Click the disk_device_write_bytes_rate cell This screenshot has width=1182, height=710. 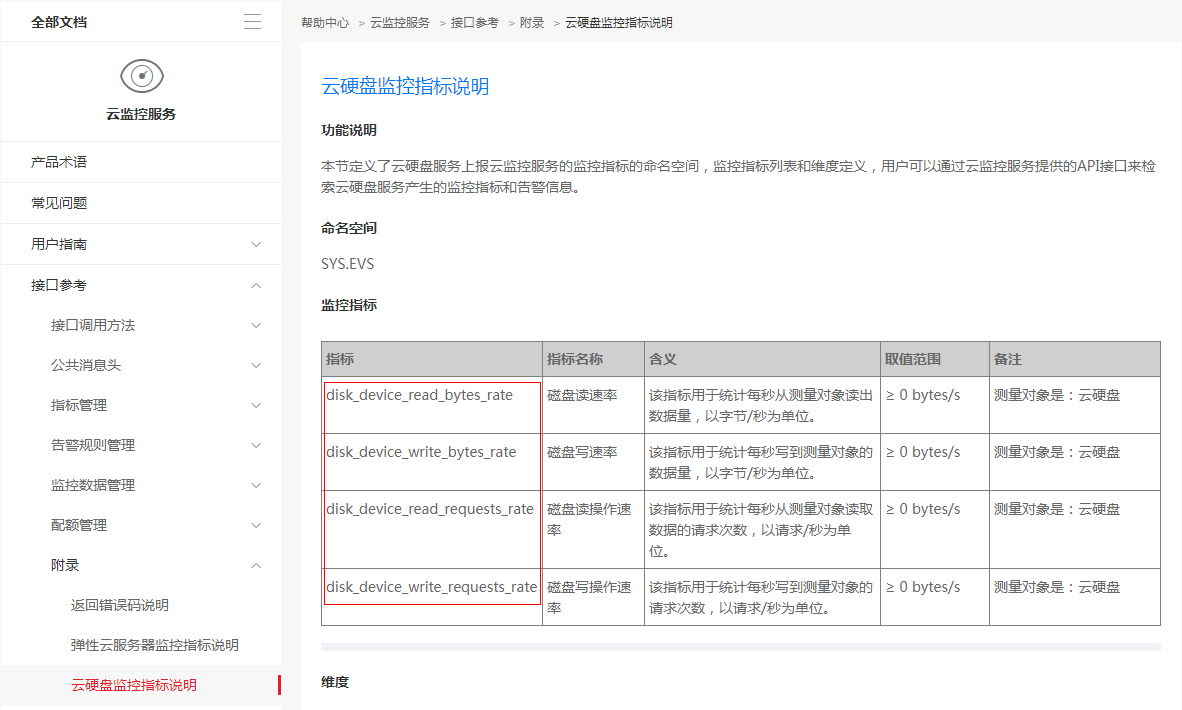point(432,462)
